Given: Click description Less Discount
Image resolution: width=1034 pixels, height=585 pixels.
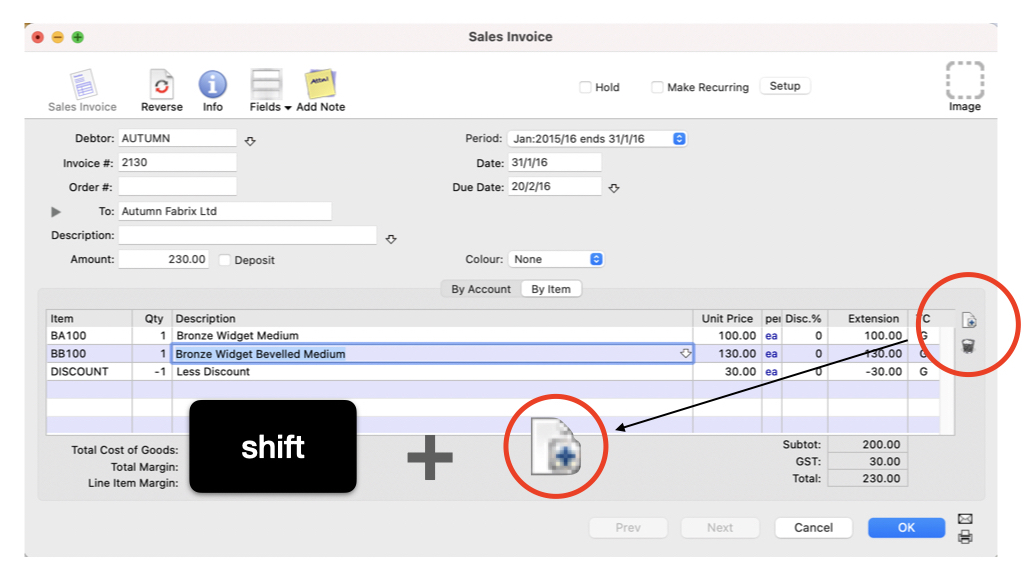Looking at the screenshot, I should (x=213, y=371).
